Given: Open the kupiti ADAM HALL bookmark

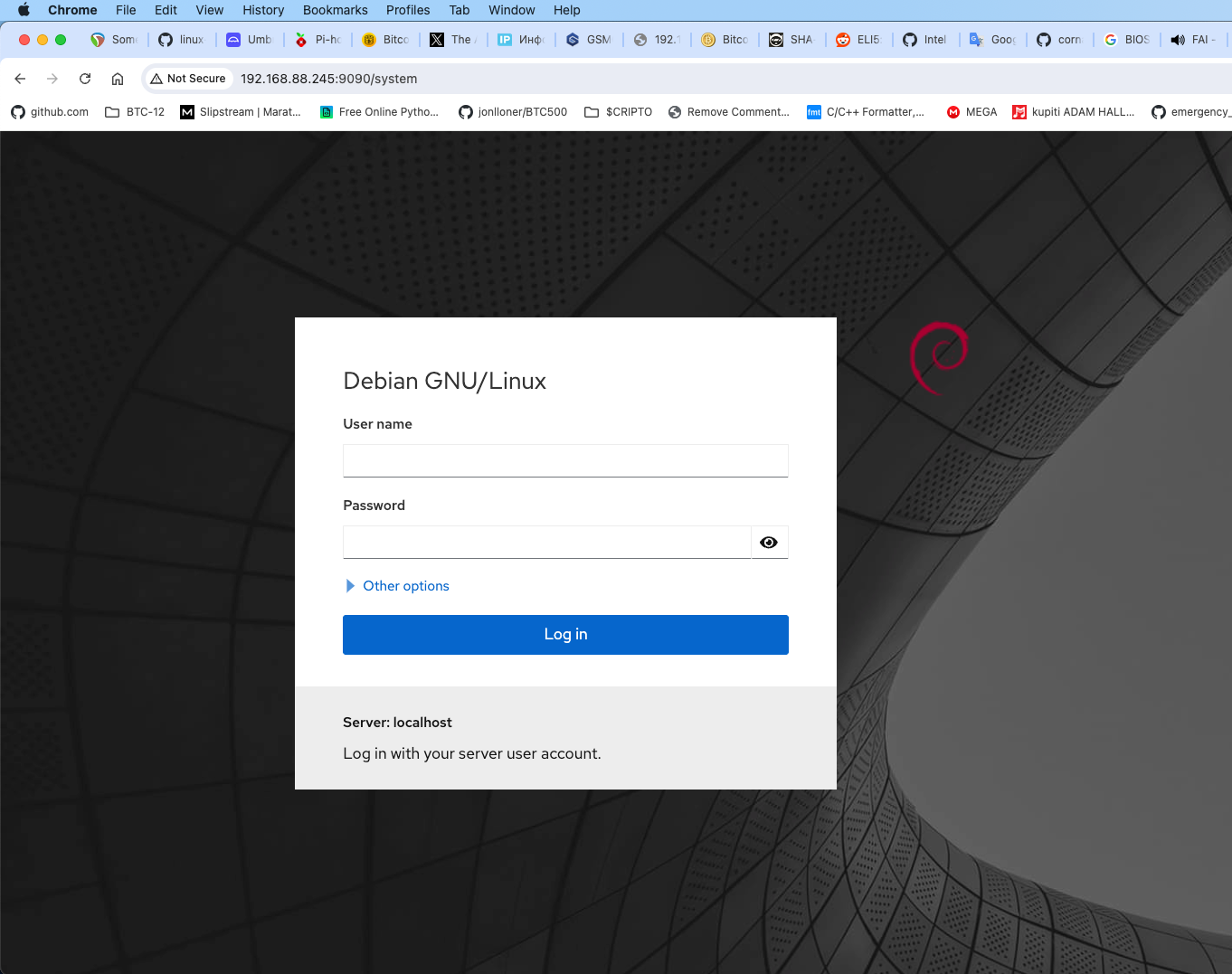Looking at the screenshot, I should [x=1074, y=112].
